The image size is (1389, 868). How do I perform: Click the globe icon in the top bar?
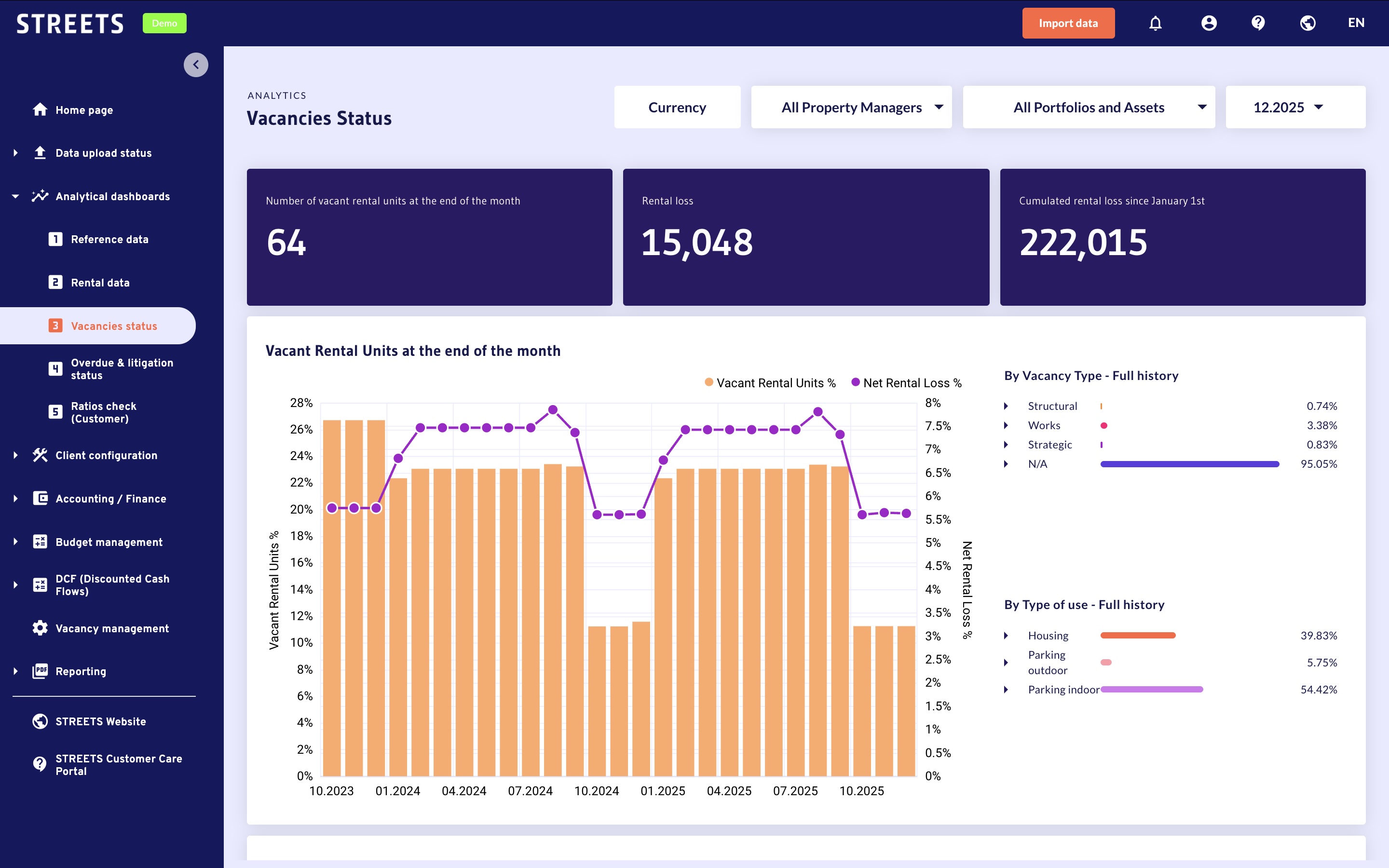click(1307, 23)
